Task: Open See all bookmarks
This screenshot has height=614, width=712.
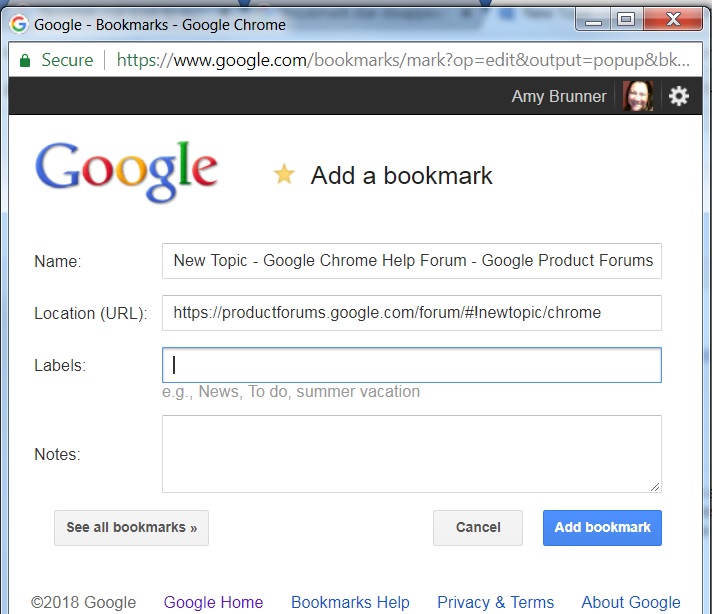Action: click(131, 528)
